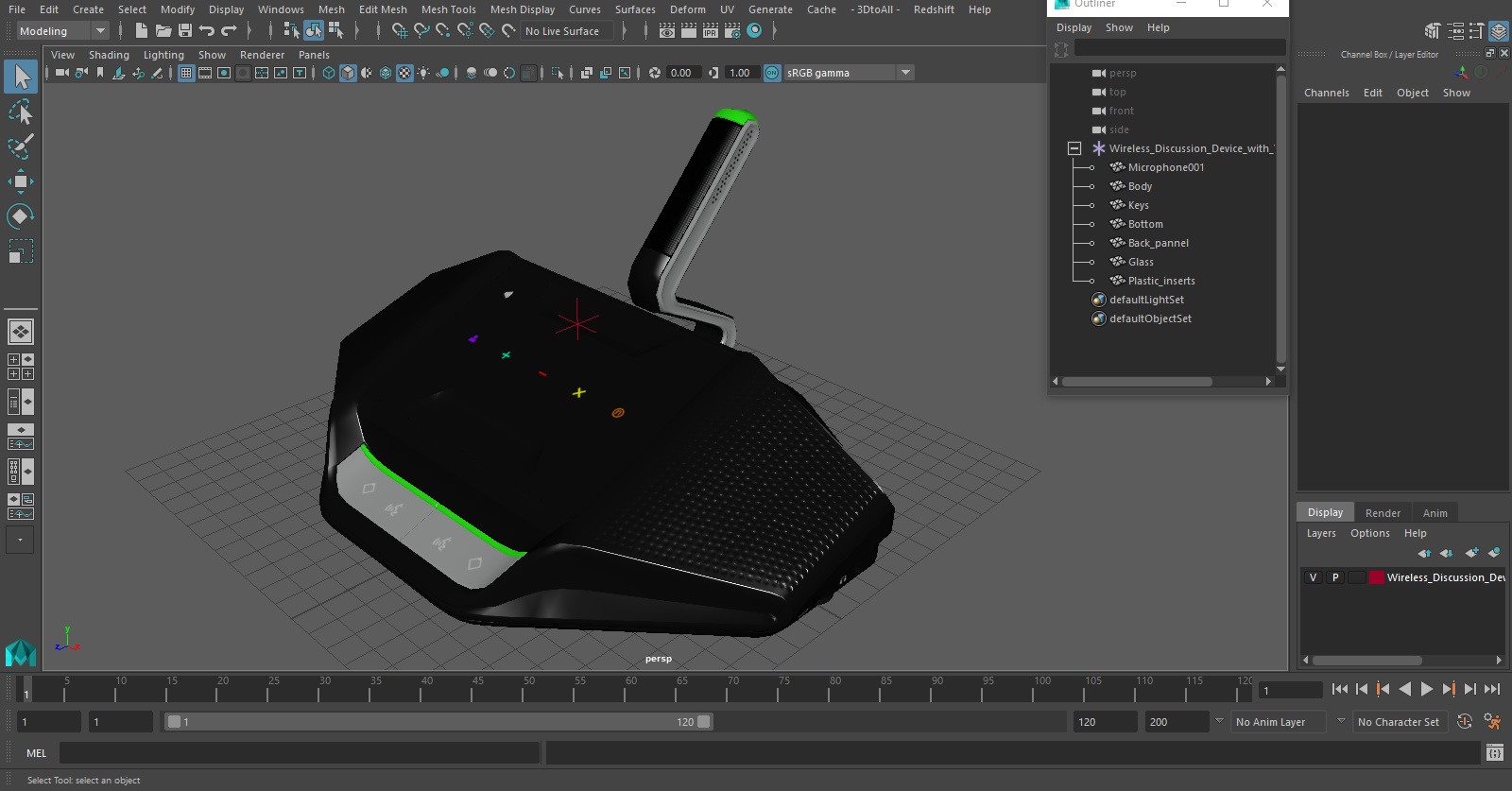Select the arrow Select tool in toolbox

(20, 77)
